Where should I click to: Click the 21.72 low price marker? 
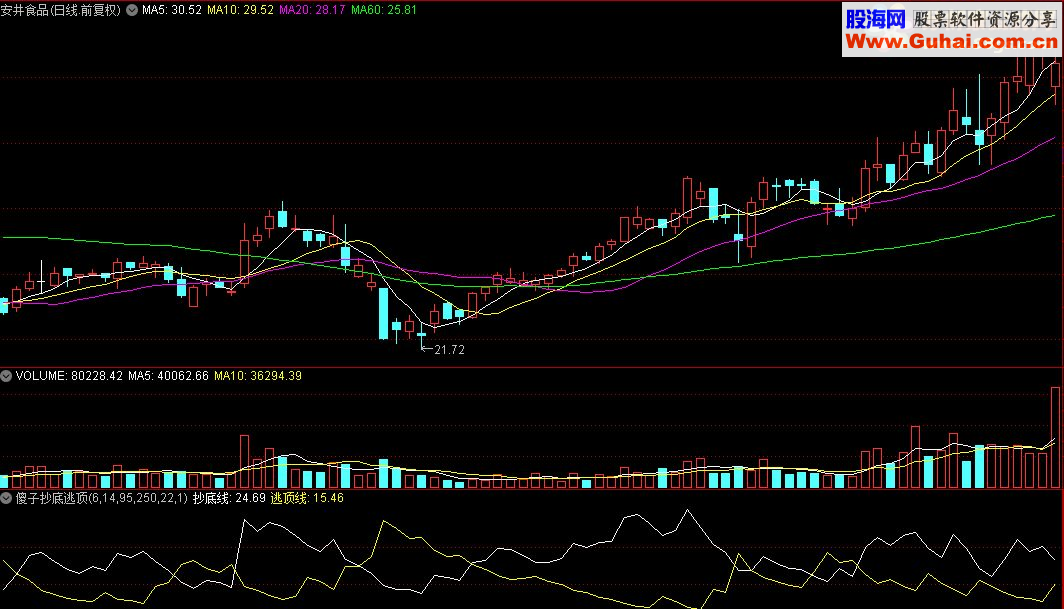point(449,350)
